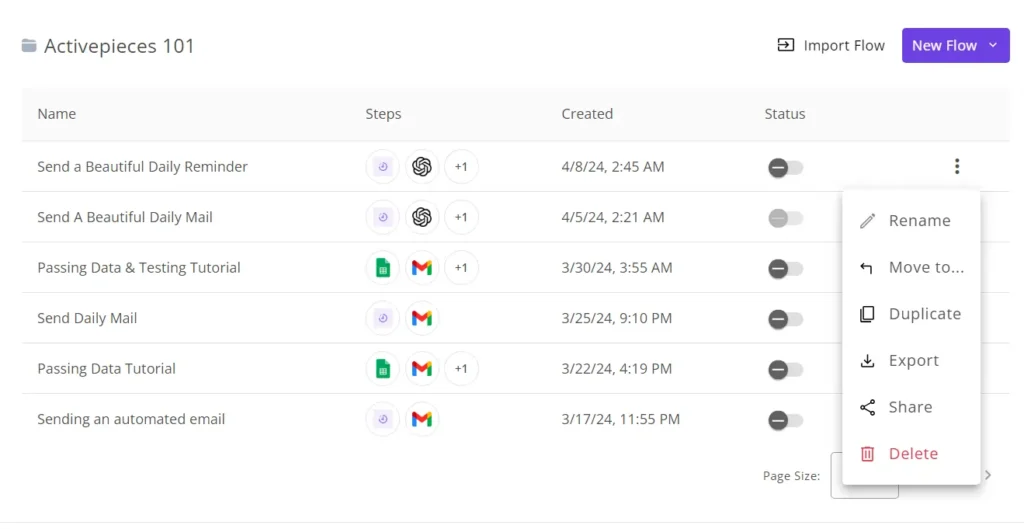Click Gmail icon in Passing Data Tutorial row

[x=422, y=369]
